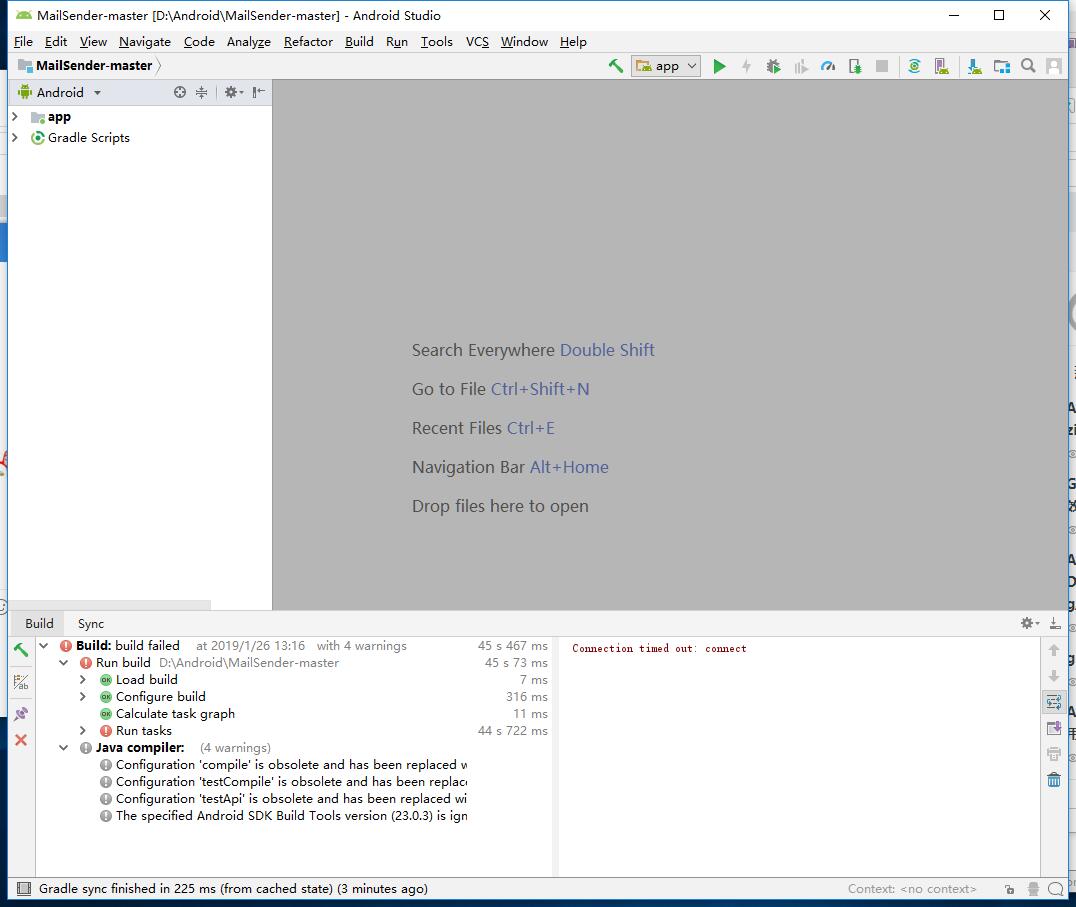Click Scroll to end icon in console

point(1054,728)
